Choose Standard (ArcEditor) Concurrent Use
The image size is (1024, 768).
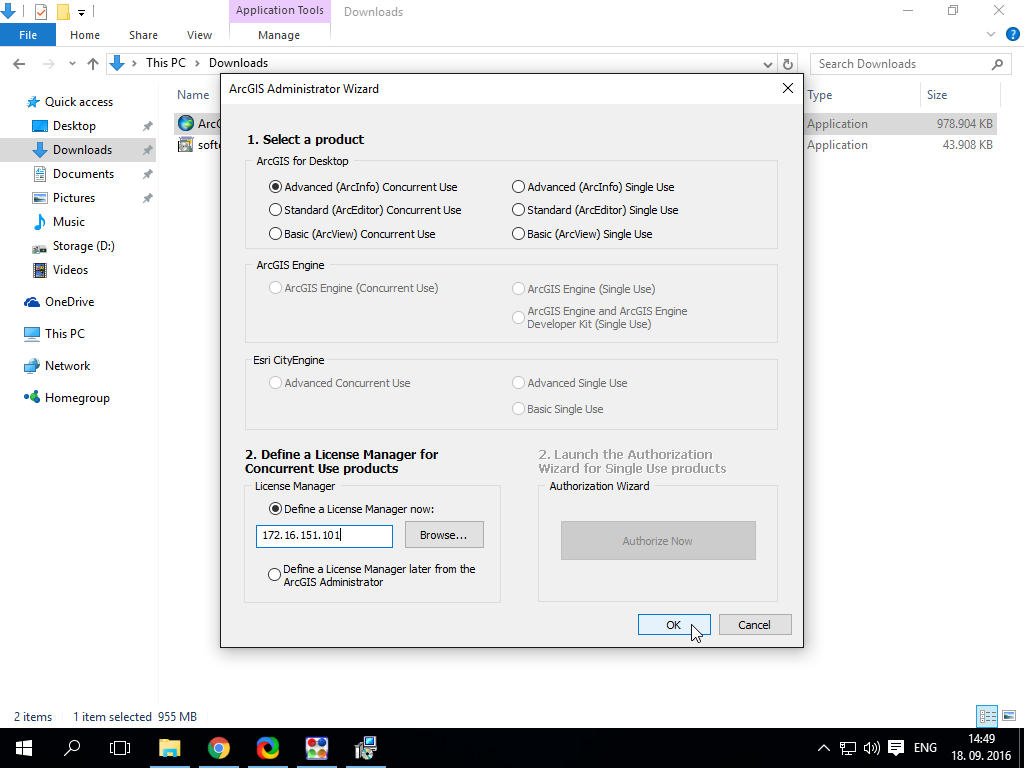(365, 210)
